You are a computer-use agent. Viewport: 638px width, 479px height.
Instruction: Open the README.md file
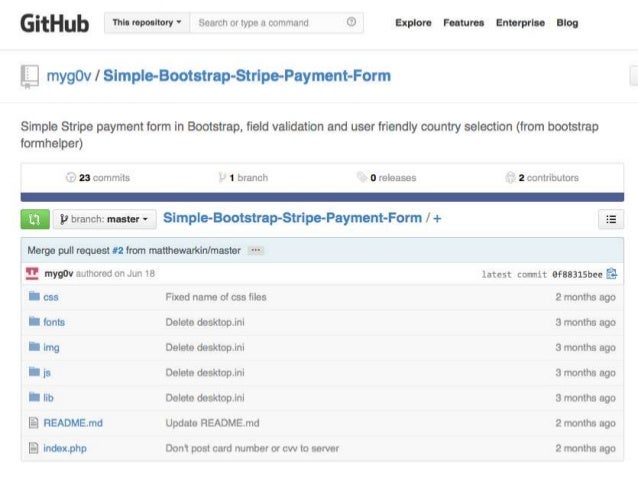[x=73, y=423]
